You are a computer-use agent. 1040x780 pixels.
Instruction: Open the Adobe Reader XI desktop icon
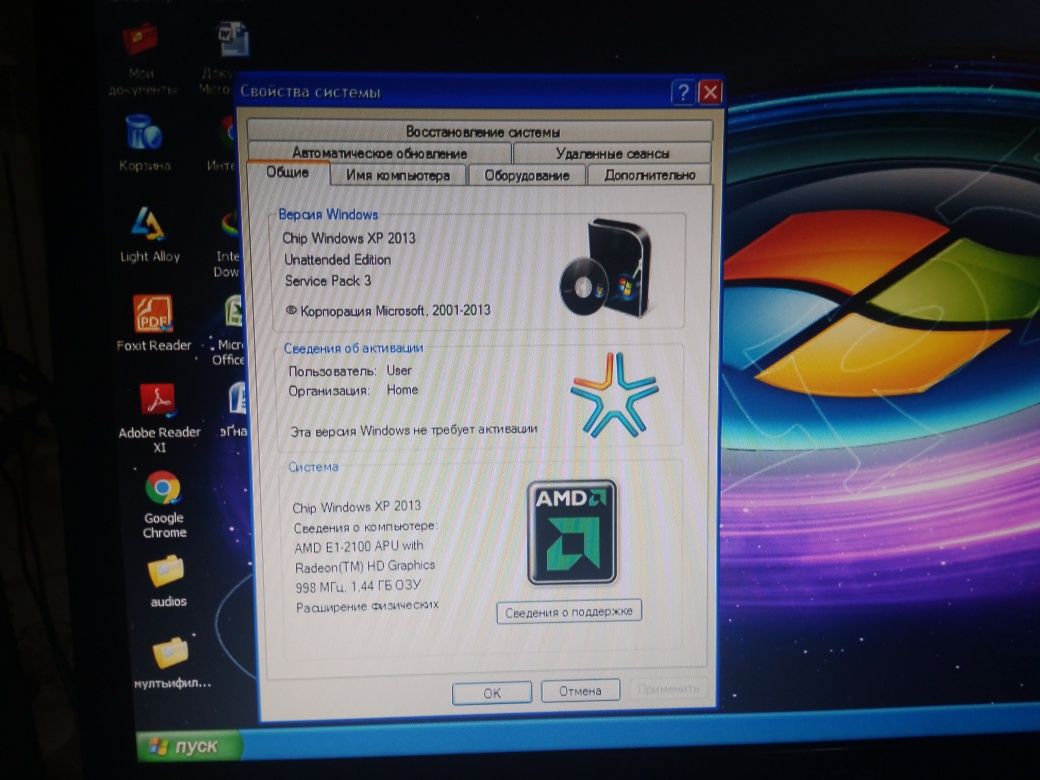point(159,418)
